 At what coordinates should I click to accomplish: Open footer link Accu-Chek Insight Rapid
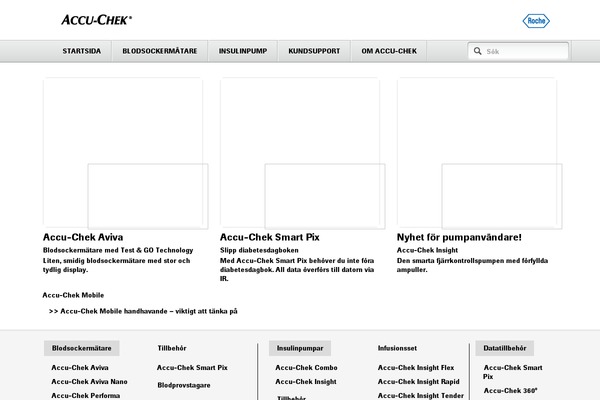(419, 382)
